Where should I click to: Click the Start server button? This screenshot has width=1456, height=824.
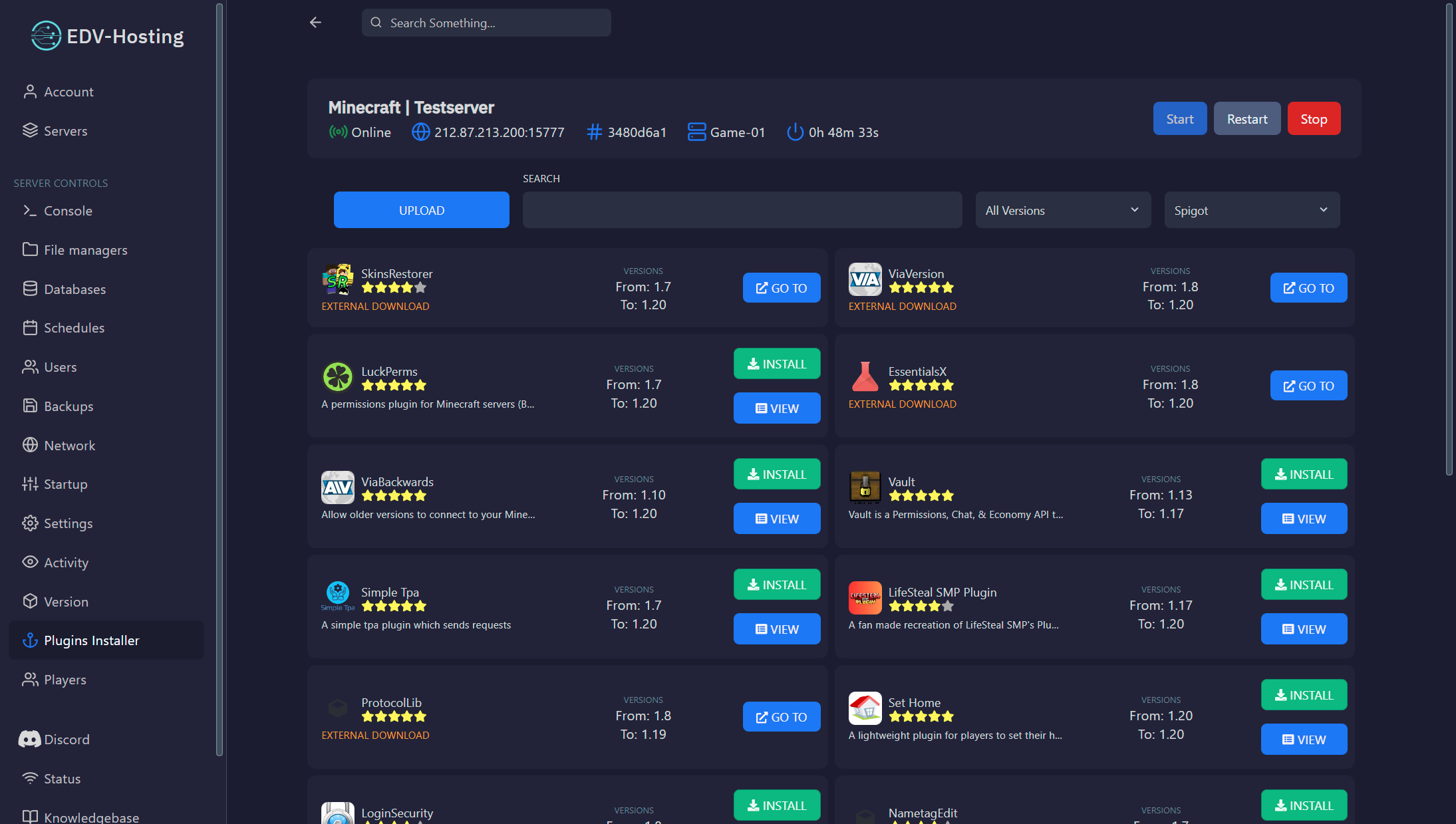tap(1180, 119)
